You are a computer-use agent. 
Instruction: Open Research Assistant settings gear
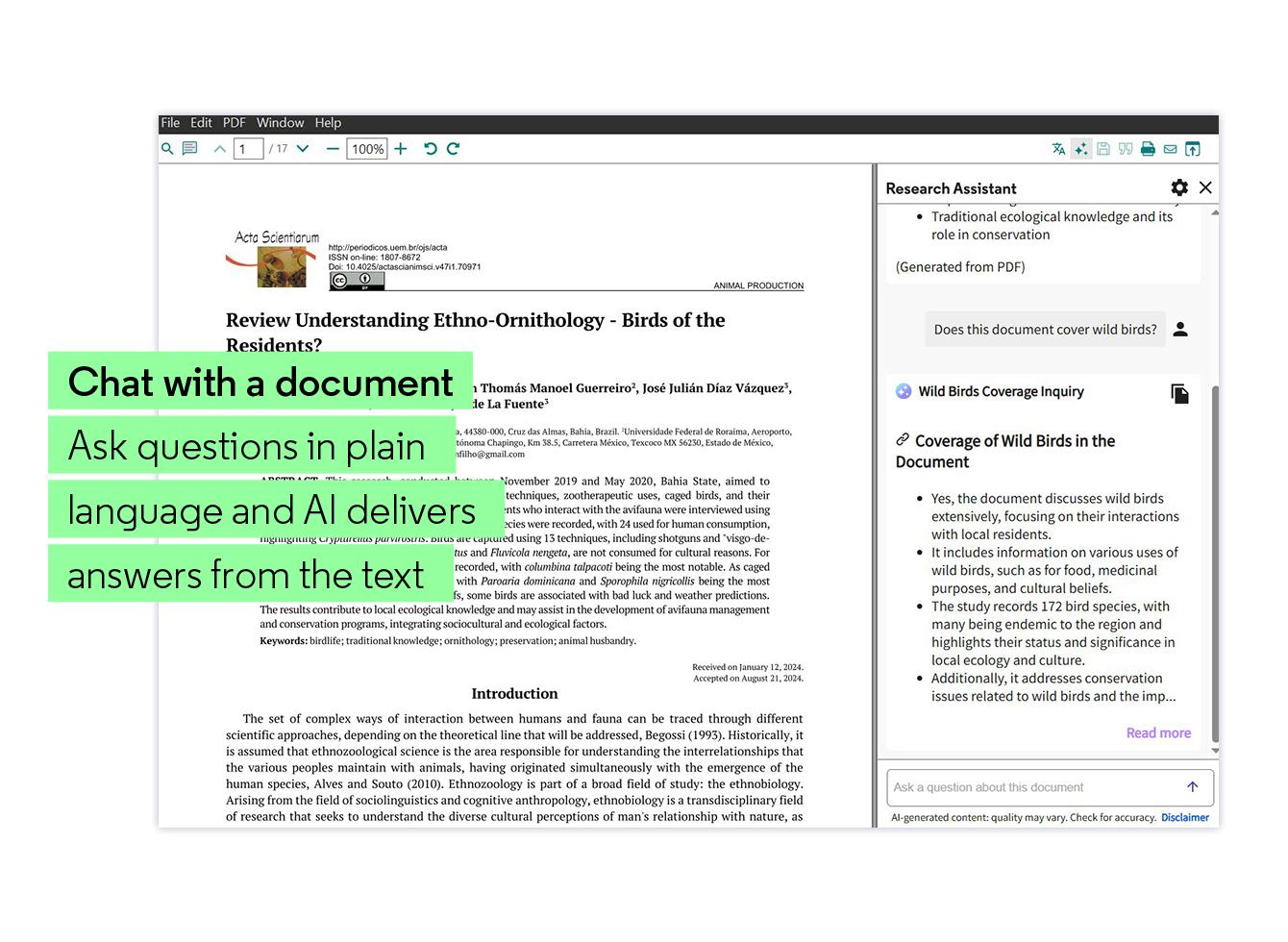(1179, 187)
